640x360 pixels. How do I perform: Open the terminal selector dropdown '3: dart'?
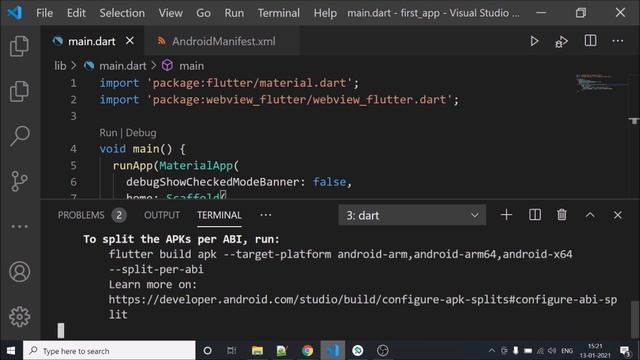click(x=412, y=215)
